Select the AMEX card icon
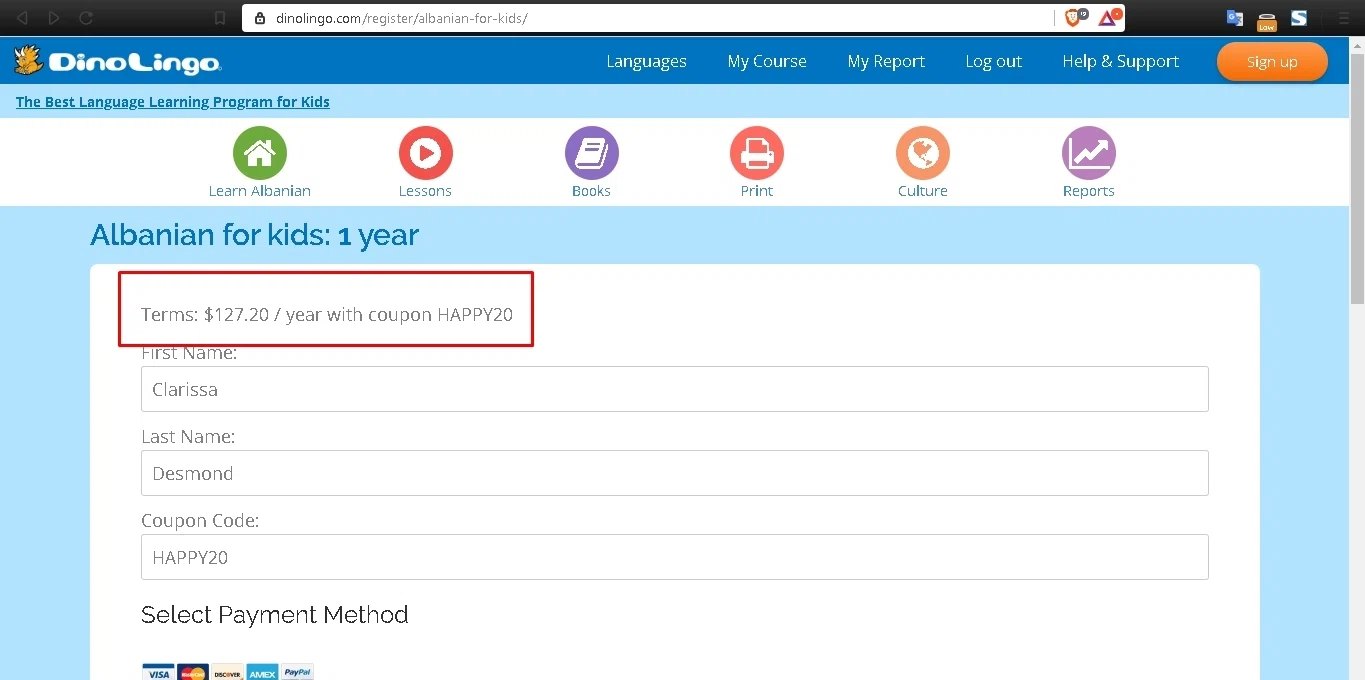1365x680 pixels. [x=262, y=672]
